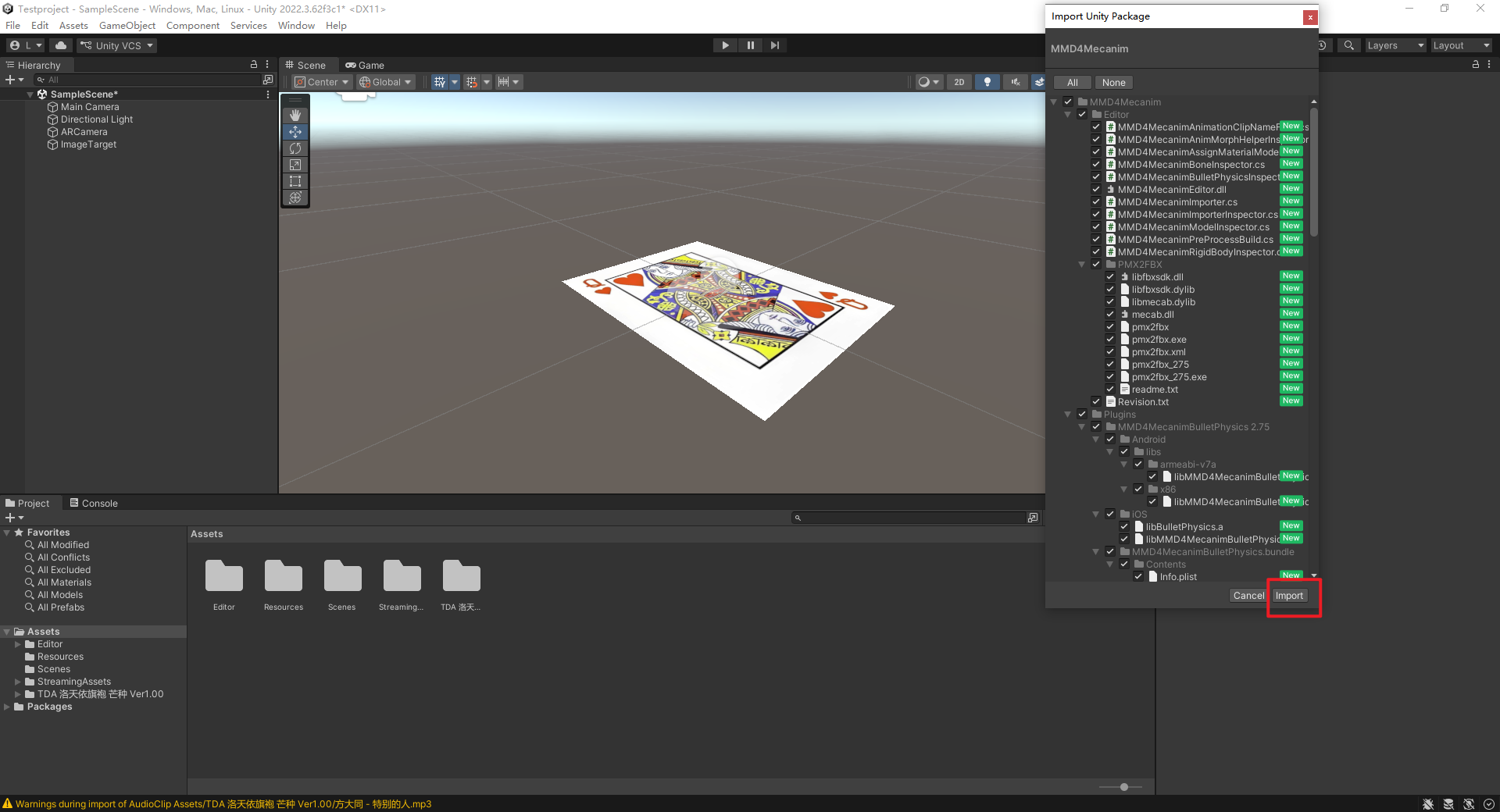Open the Project tab

[27, 504]
